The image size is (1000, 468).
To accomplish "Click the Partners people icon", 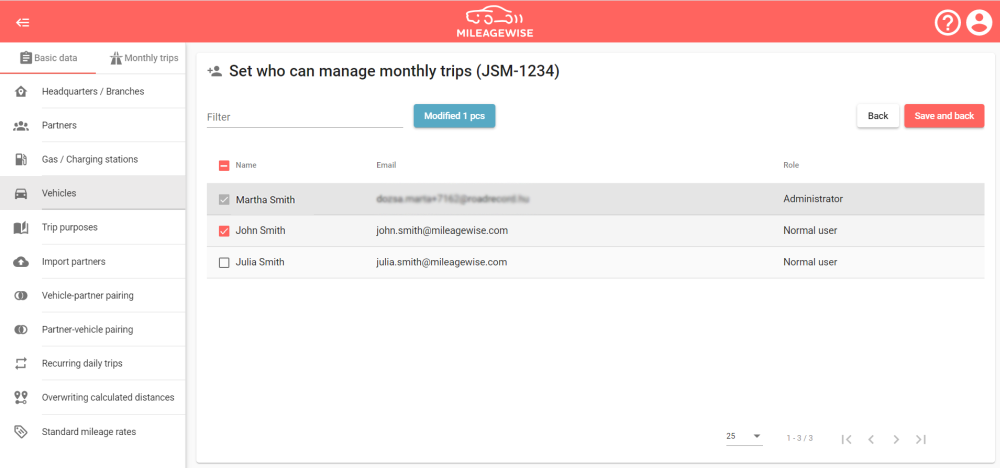I will point(21,126).
